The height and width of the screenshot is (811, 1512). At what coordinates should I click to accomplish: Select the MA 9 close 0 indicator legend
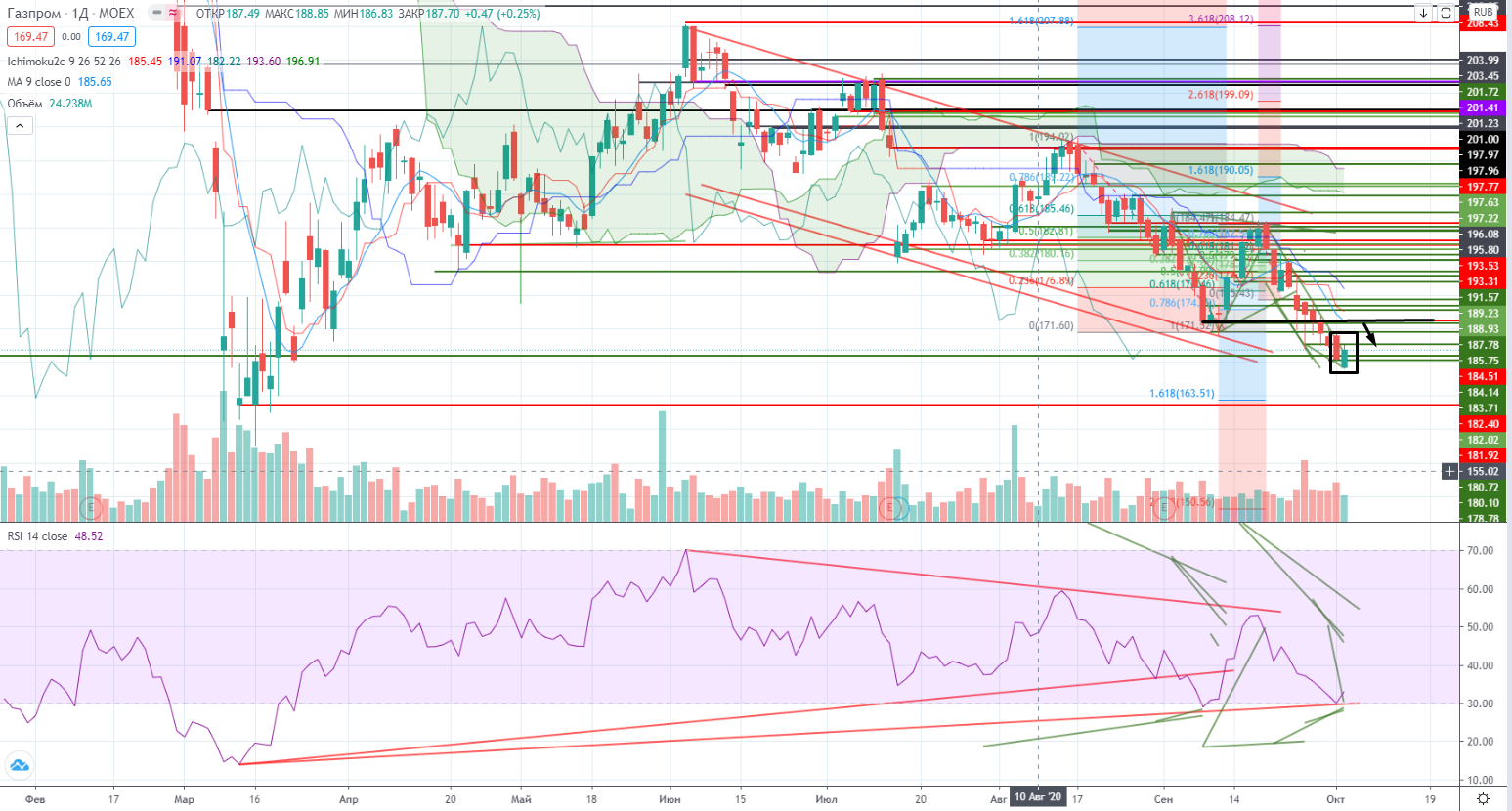click(40, 82)
